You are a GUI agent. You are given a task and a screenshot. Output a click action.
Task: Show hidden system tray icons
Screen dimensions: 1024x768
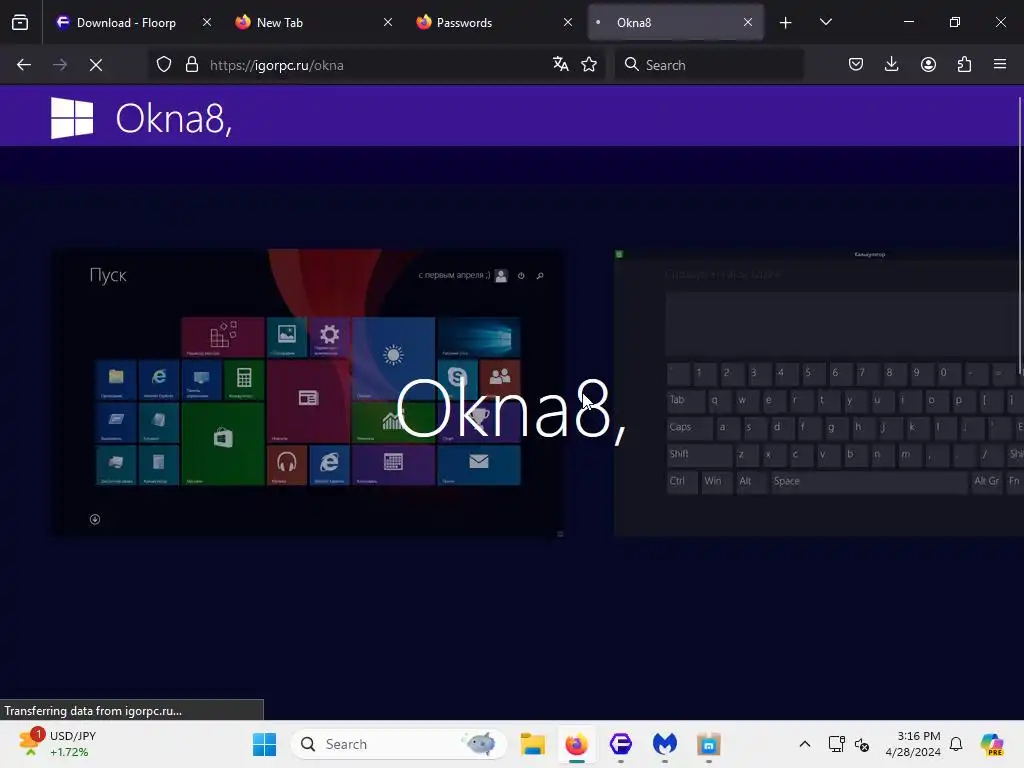[805, 744]
